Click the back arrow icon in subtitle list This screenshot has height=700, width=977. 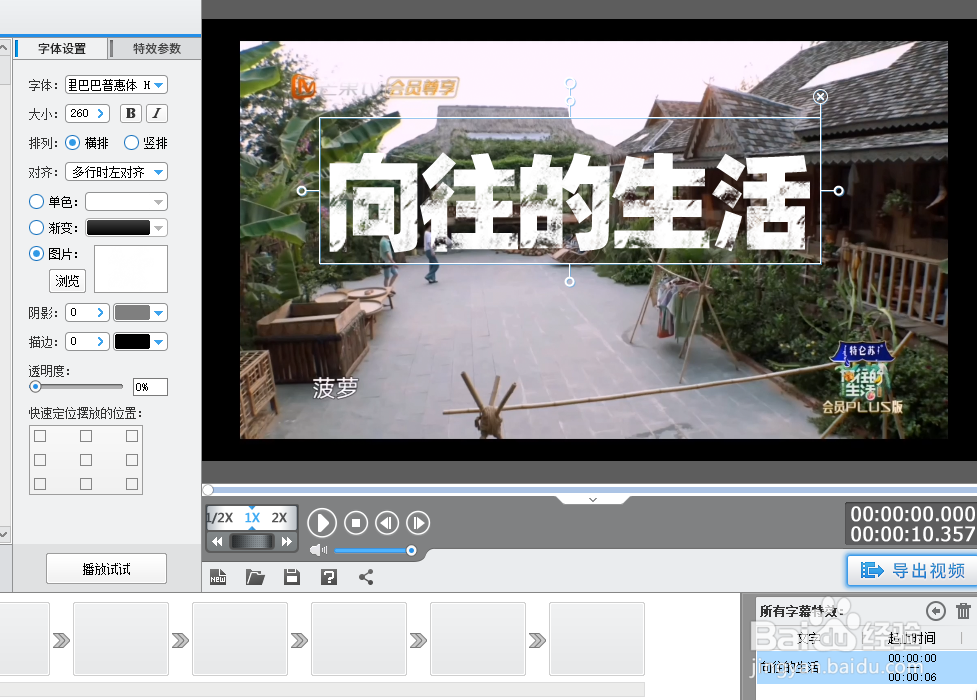[x=935, y=611]
